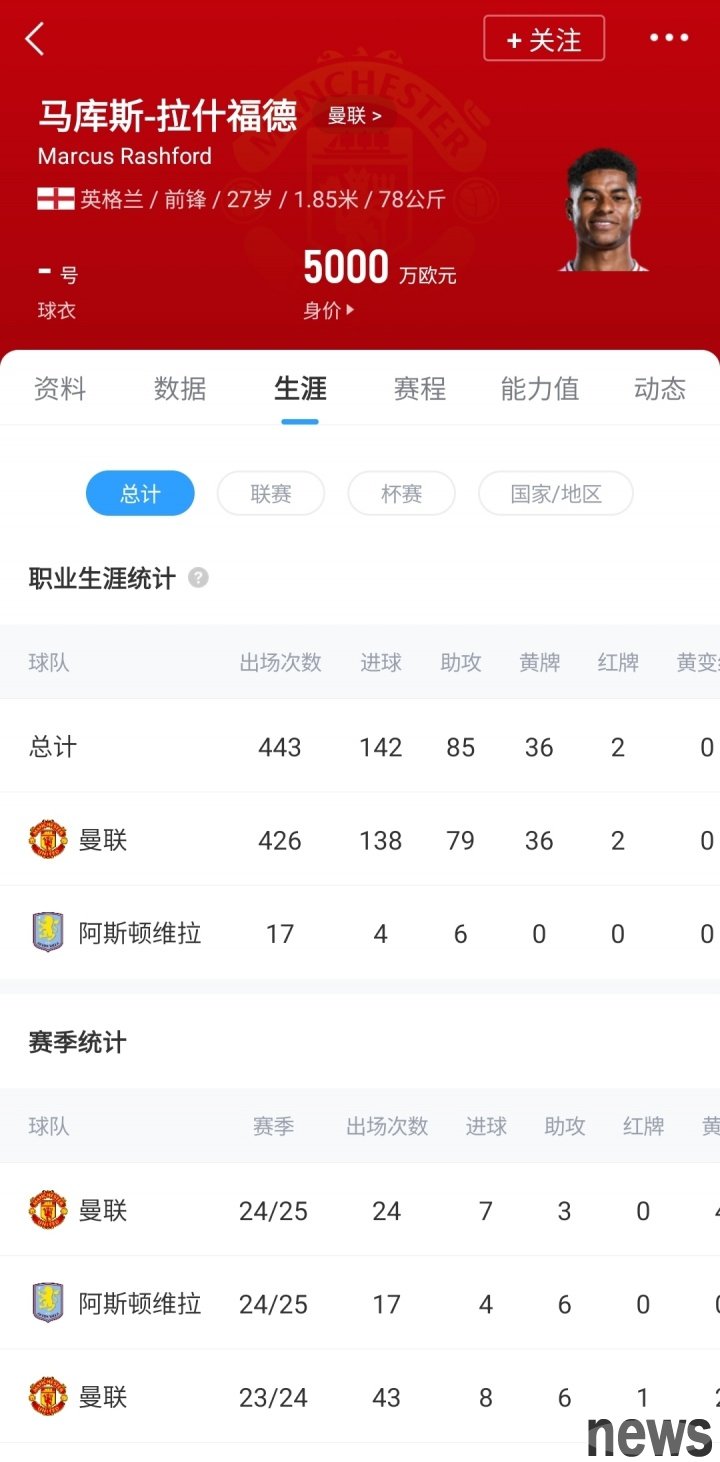Viewport: 720px width, 1462px height.
Task: Select the 总计 filter pill
Action: click(140, 494)
